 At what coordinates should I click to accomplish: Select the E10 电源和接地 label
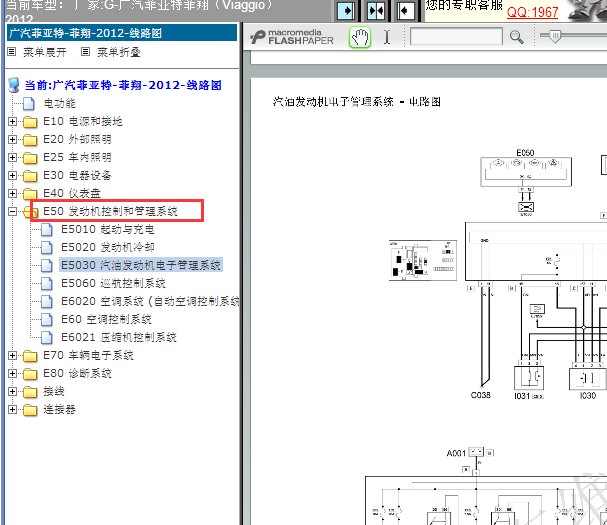[x=82, y=122]
